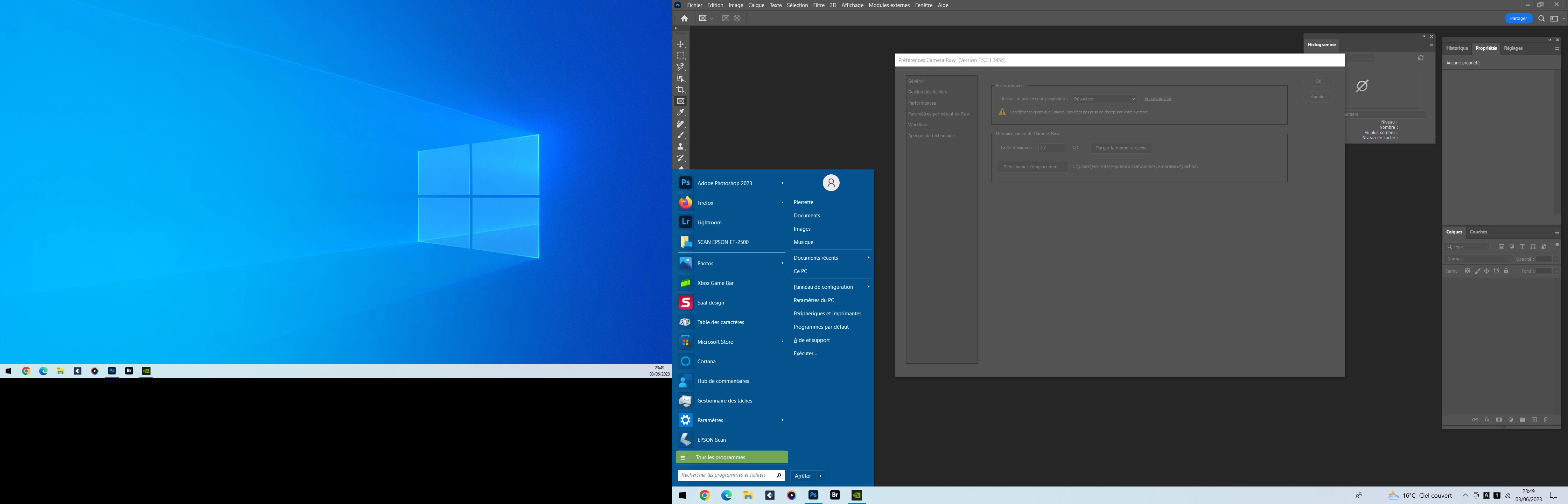Toggle lock transparent pixels in Calques
The height and width of the screenshot is (504, 1568).
(1468, 271)
